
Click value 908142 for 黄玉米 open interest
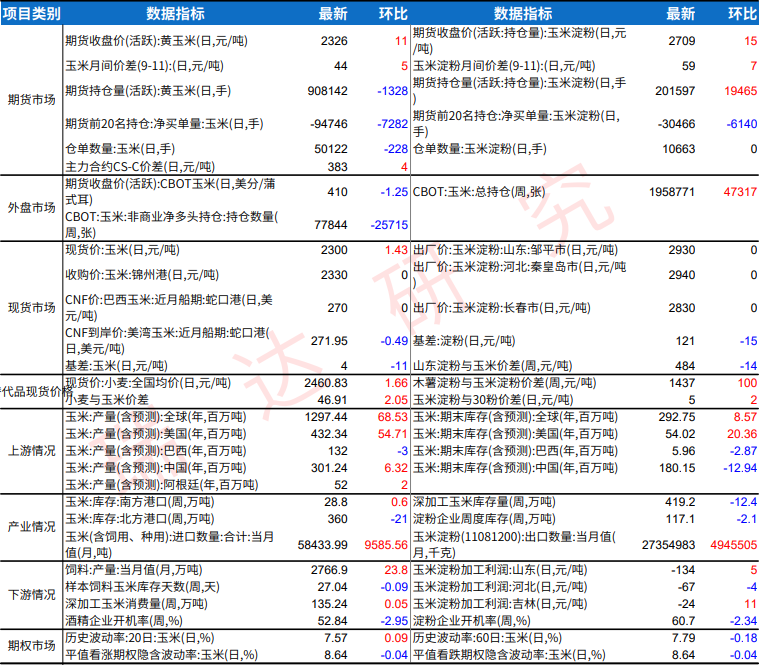pos(327,91)
